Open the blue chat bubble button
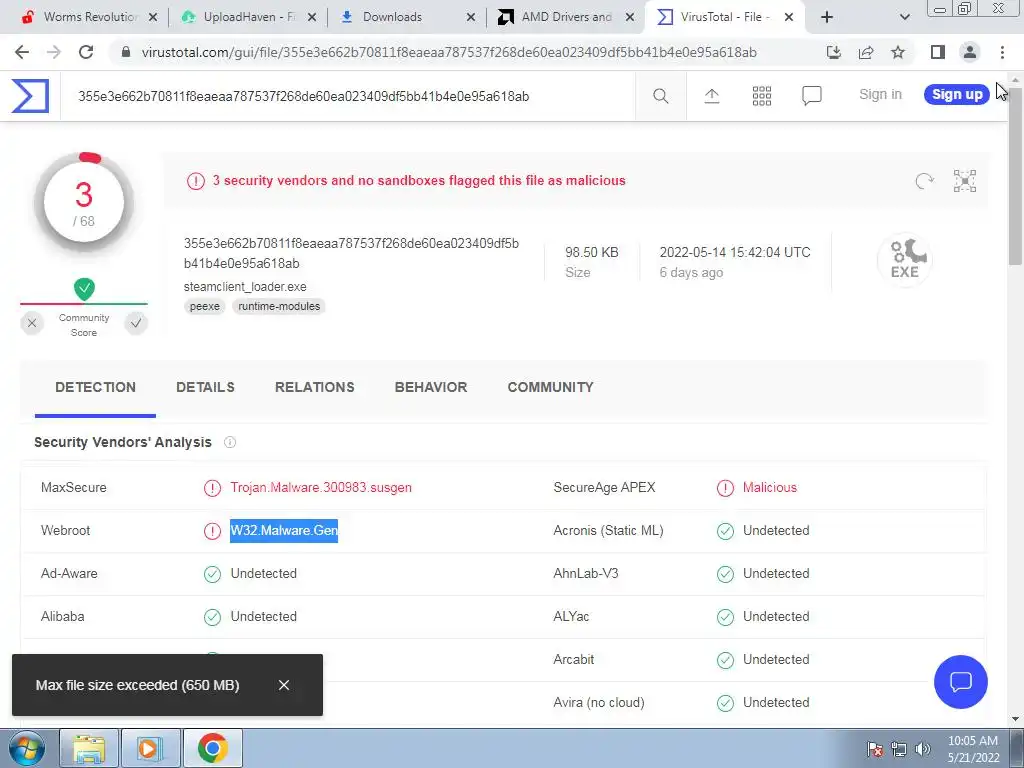1024x768 pixels. (x=961, y=682)
